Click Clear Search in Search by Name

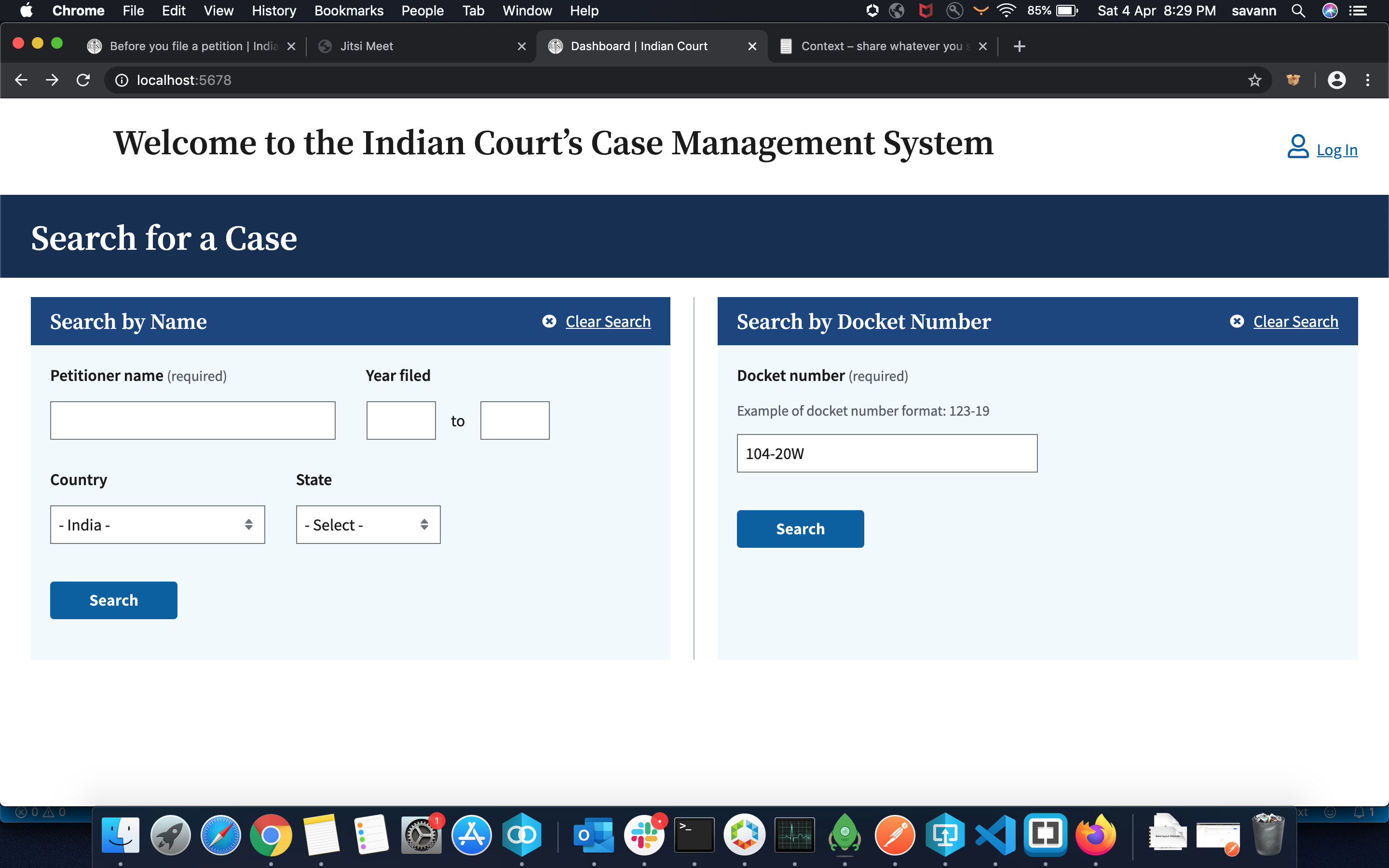(x=607, y=322)
